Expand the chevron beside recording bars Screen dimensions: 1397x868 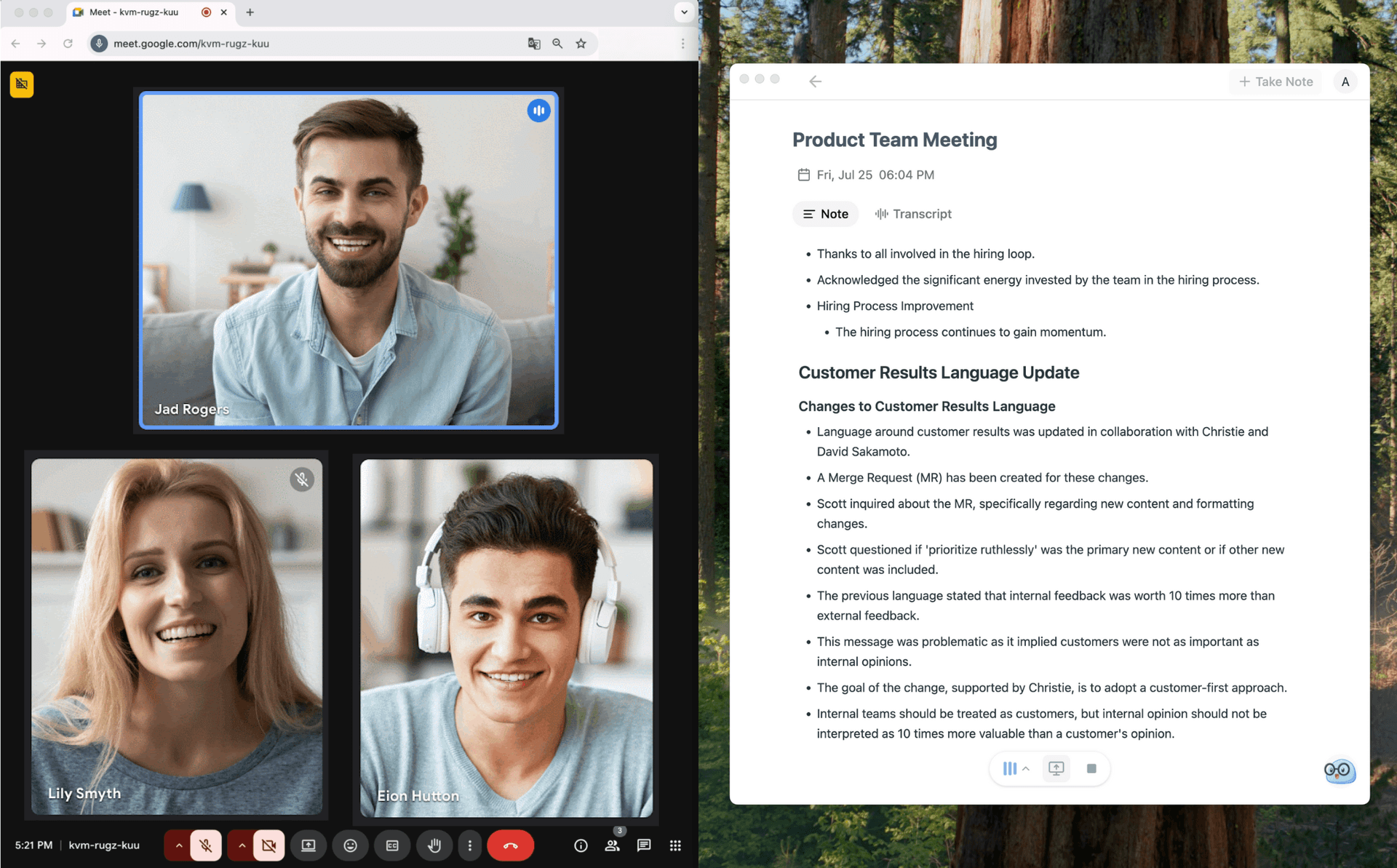coord(1026,768)
